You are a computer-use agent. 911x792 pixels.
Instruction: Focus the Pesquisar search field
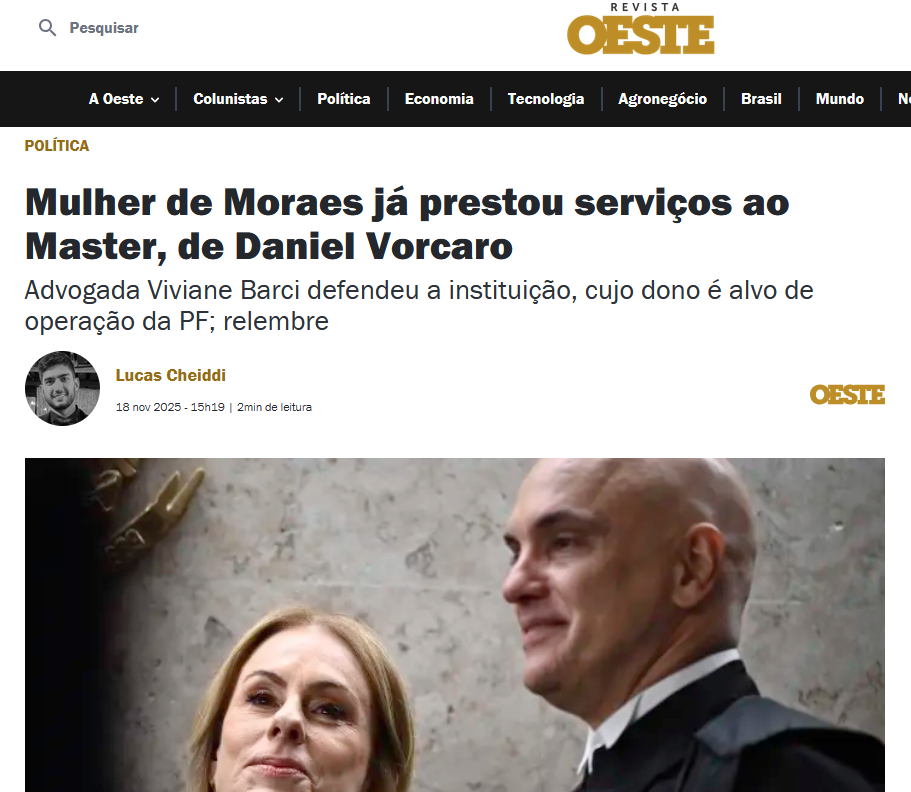[103, 28]
